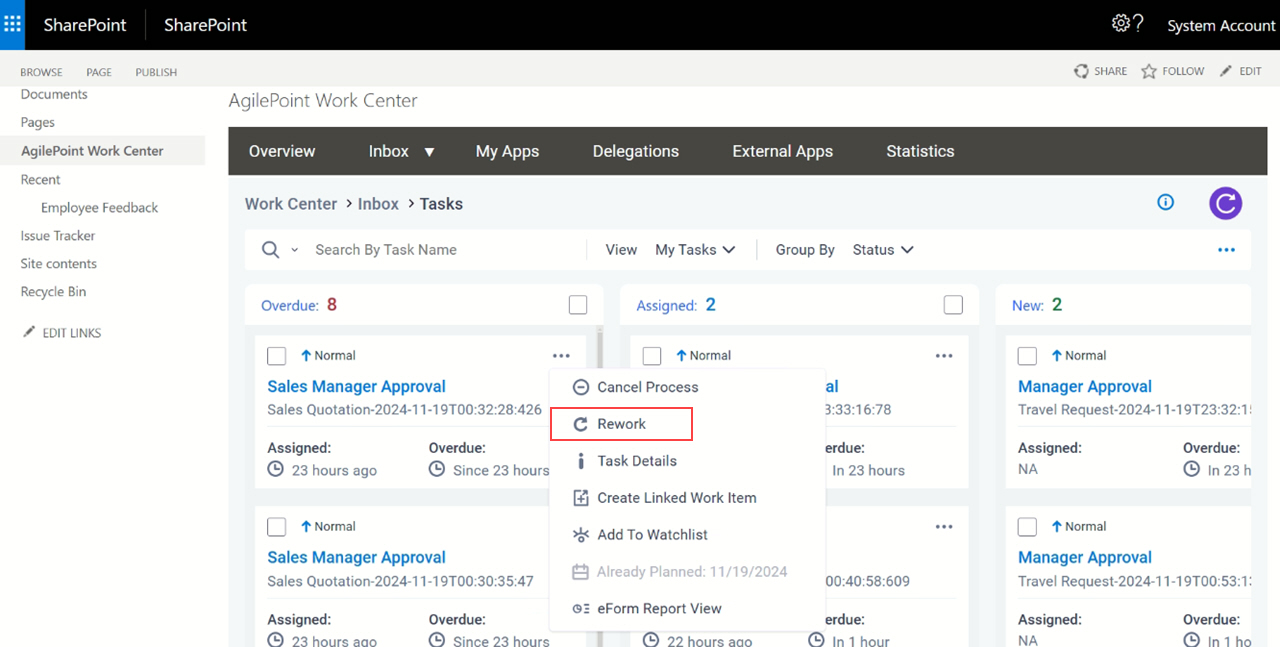Open the second Sales Manager Approval task link
The height and width of the screenshot is (647, 1280).
coord(357,557)
